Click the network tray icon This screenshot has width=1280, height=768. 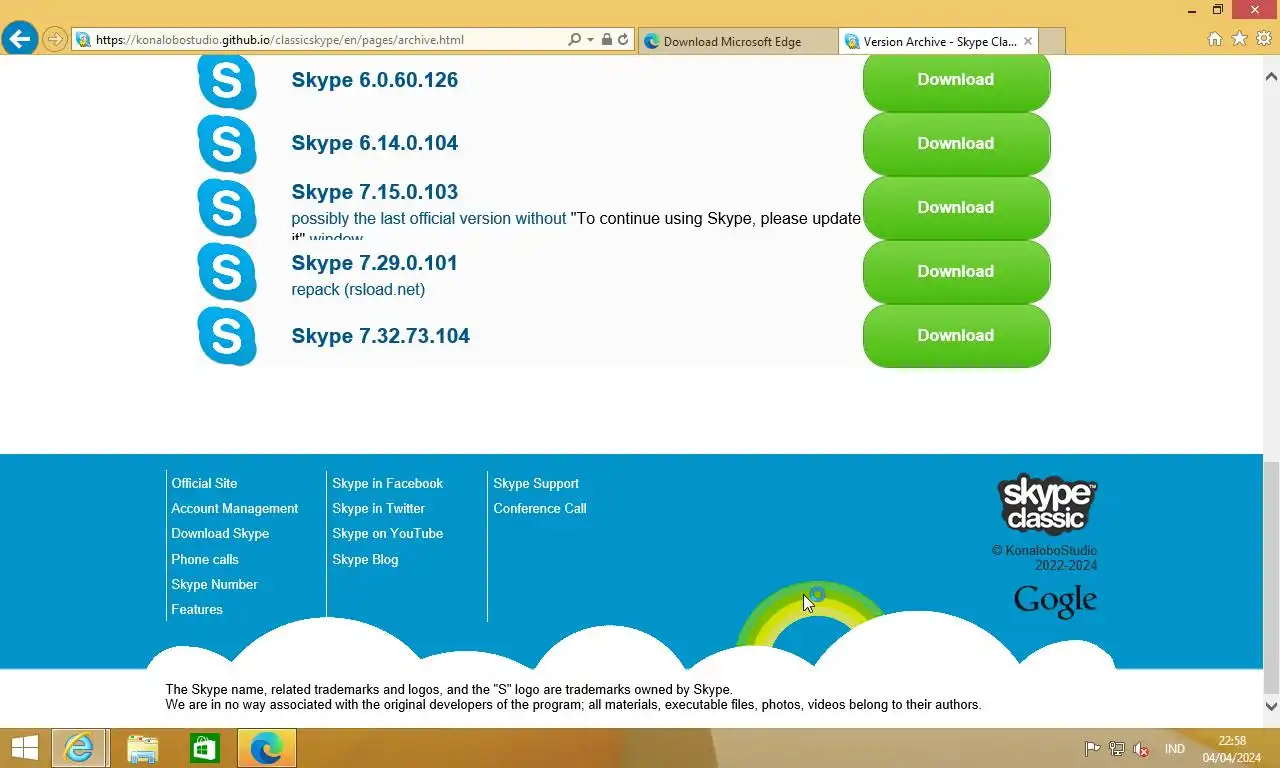1117,749
